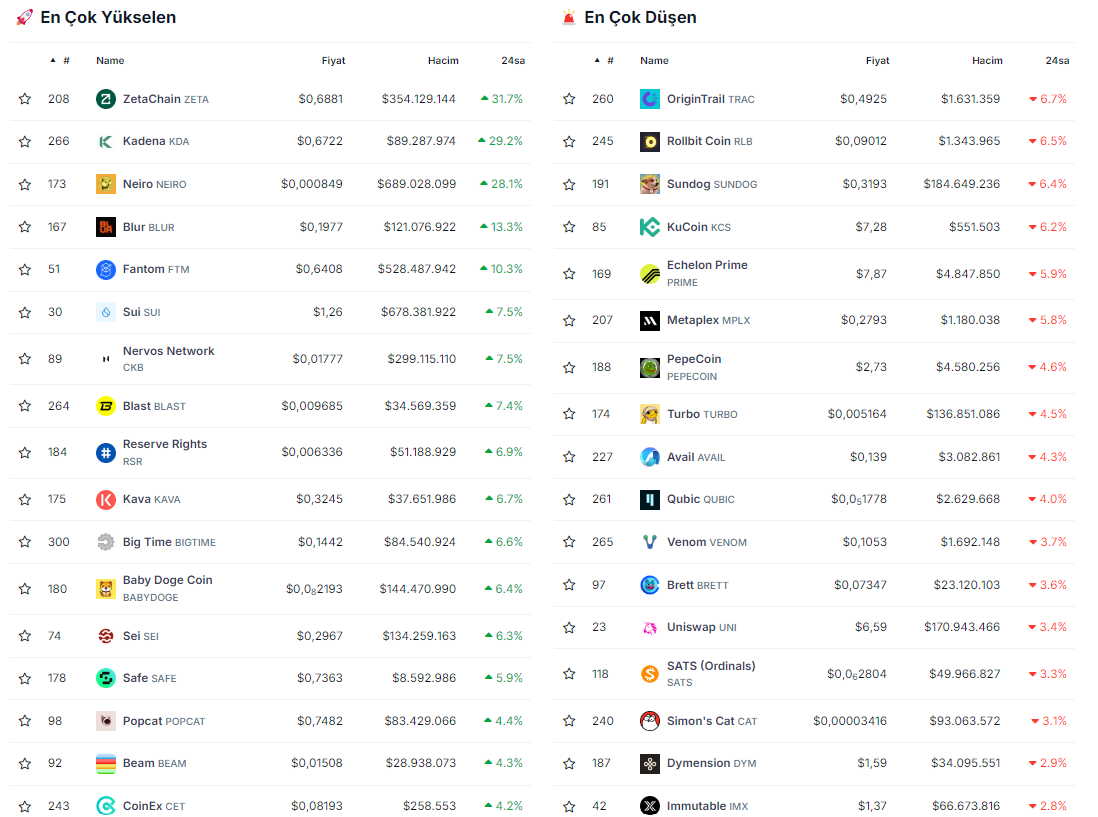Click Sundog volume $184.649.236
Image resolution: width=1098 pixels, height=817 pixels.
click(961, 184)
